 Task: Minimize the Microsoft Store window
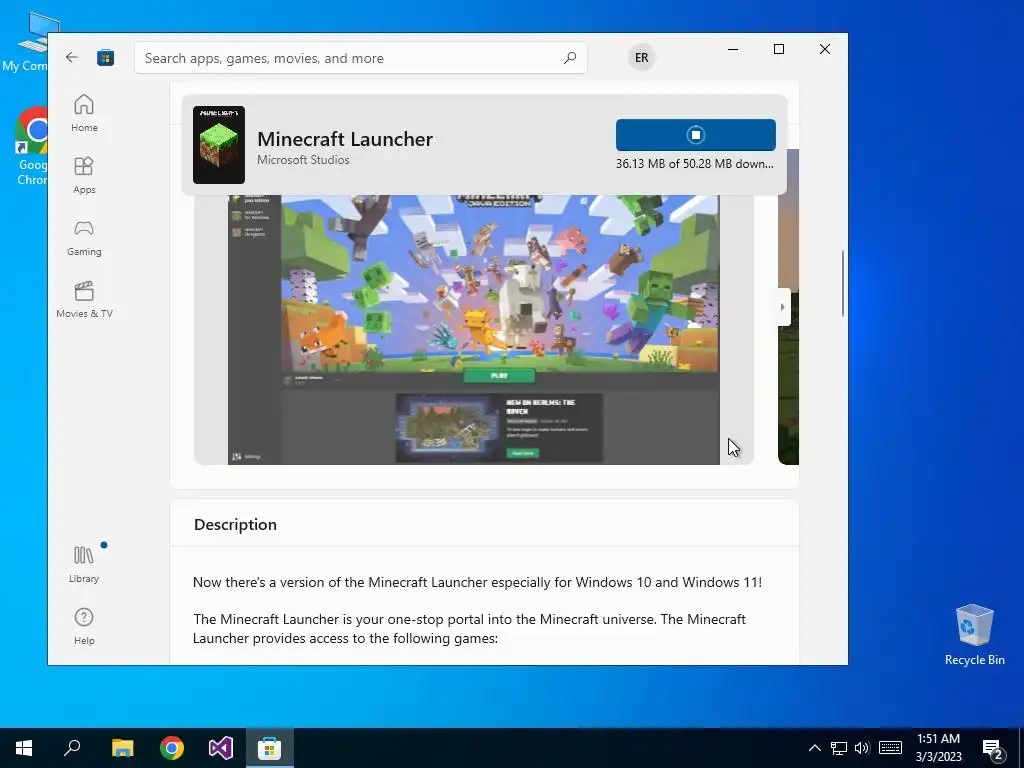[x=733, y=49]
